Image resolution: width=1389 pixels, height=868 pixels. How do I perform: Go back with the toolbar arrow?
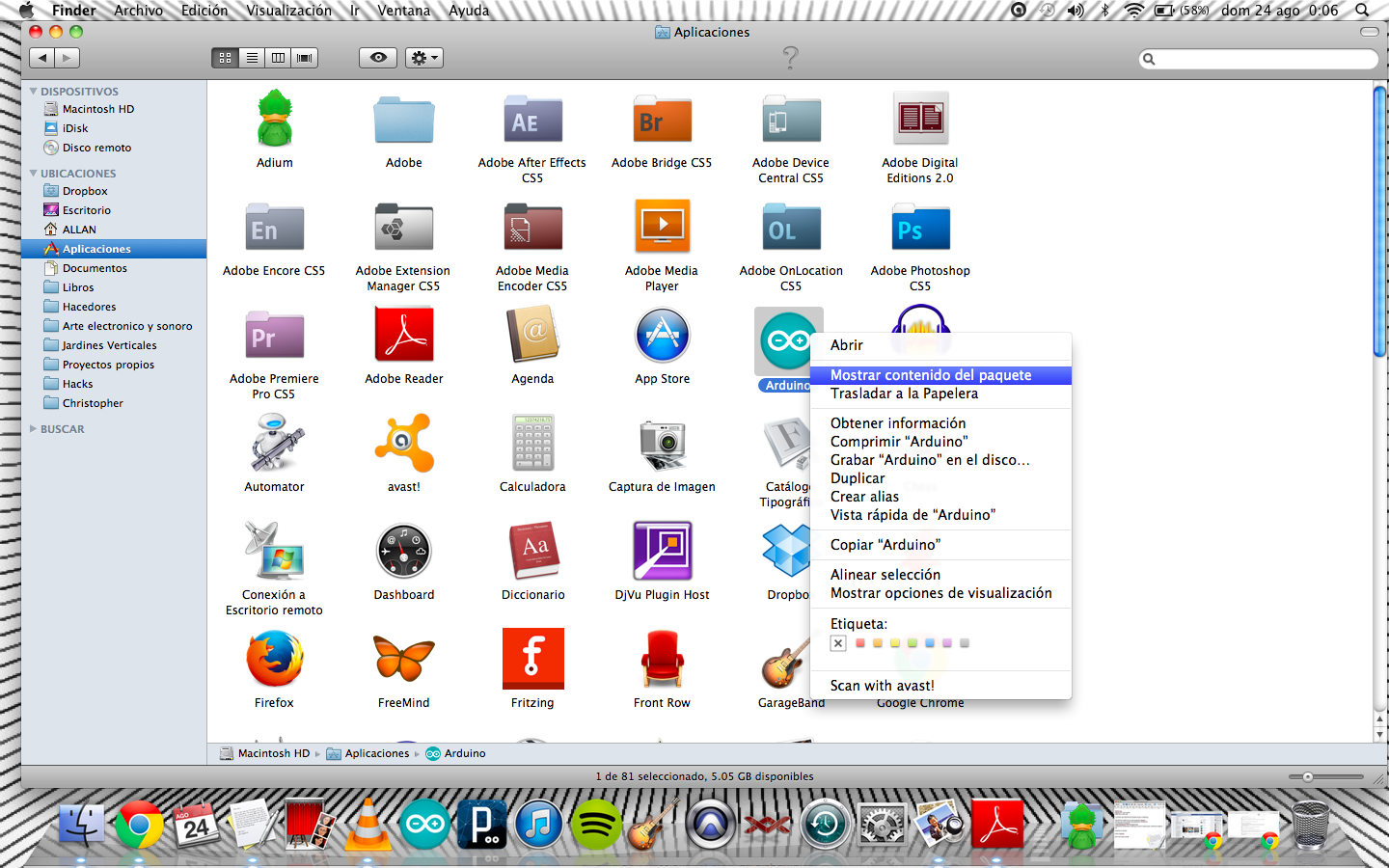click(x=42, y=58)
